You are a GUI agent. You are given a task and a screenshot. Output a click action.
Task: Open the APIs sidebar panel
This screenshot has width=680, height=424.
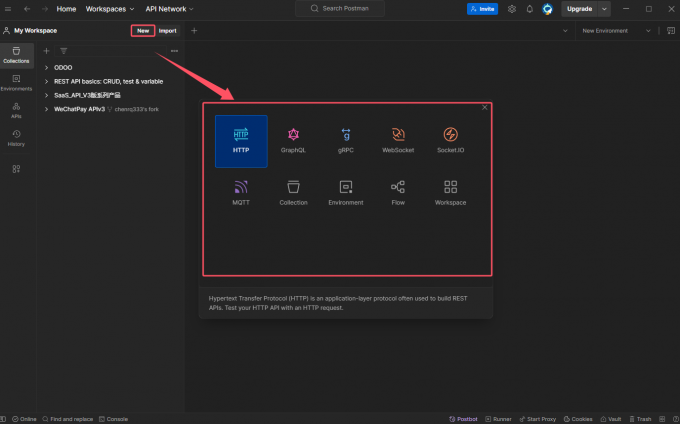(16, 111)
